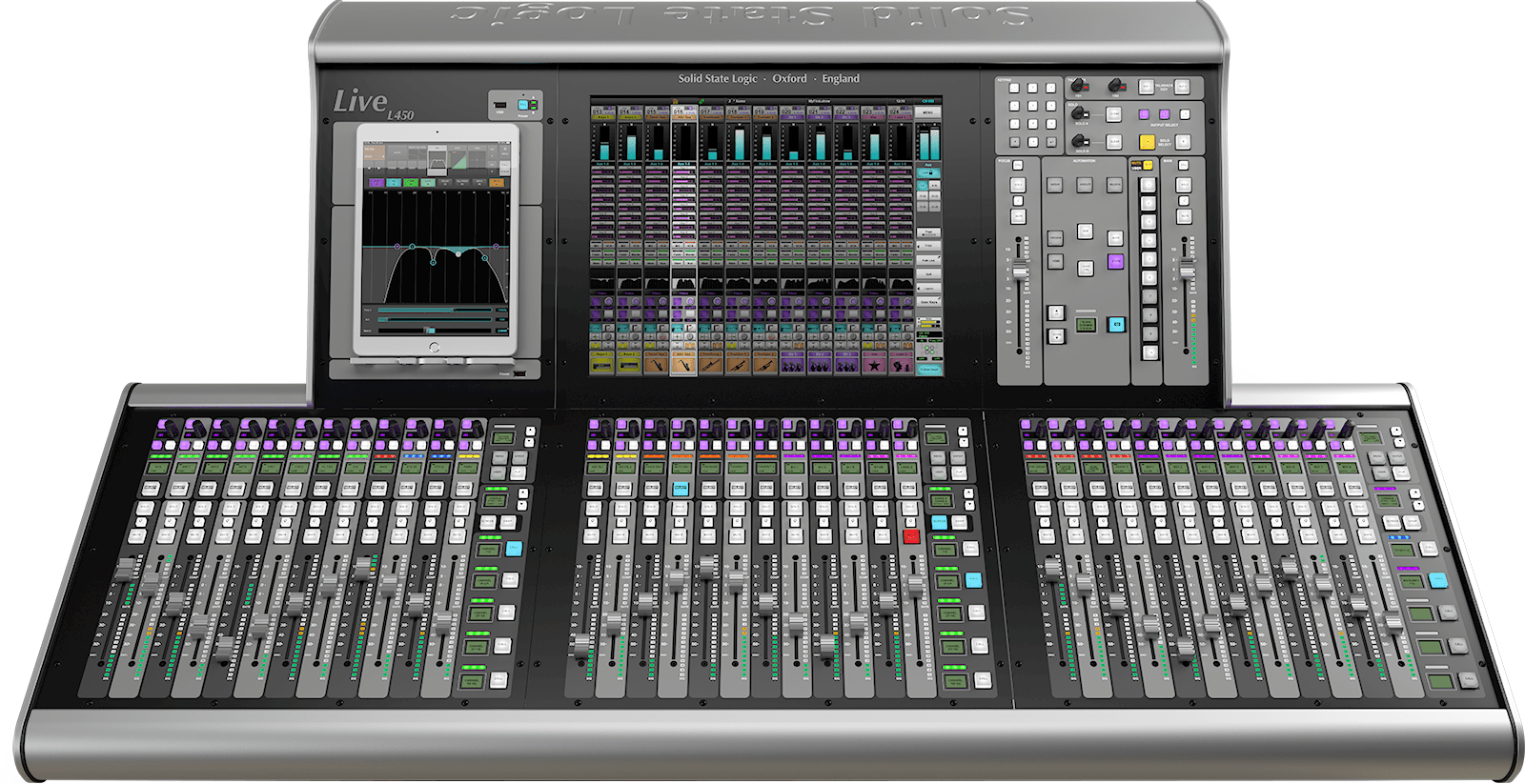Image resolution: width=1525 pixels, height=784 pixels.
Task: Click the first channel rotary encoder on center tile
Action: coord(606,428)
